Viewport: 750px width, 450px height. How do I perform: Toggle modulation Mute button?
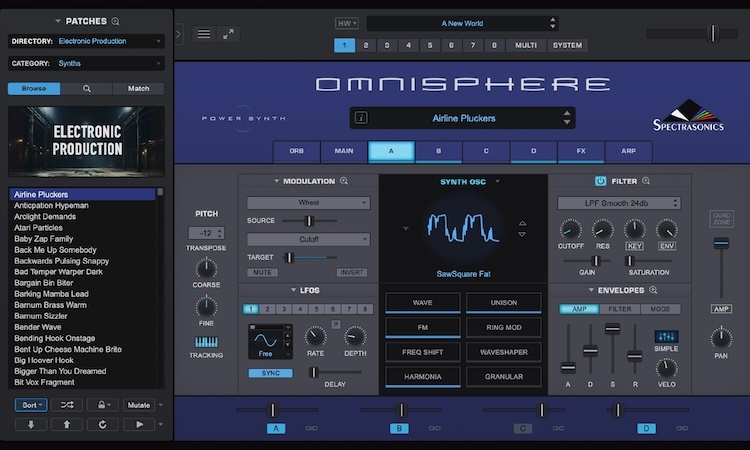click(264, 272)
